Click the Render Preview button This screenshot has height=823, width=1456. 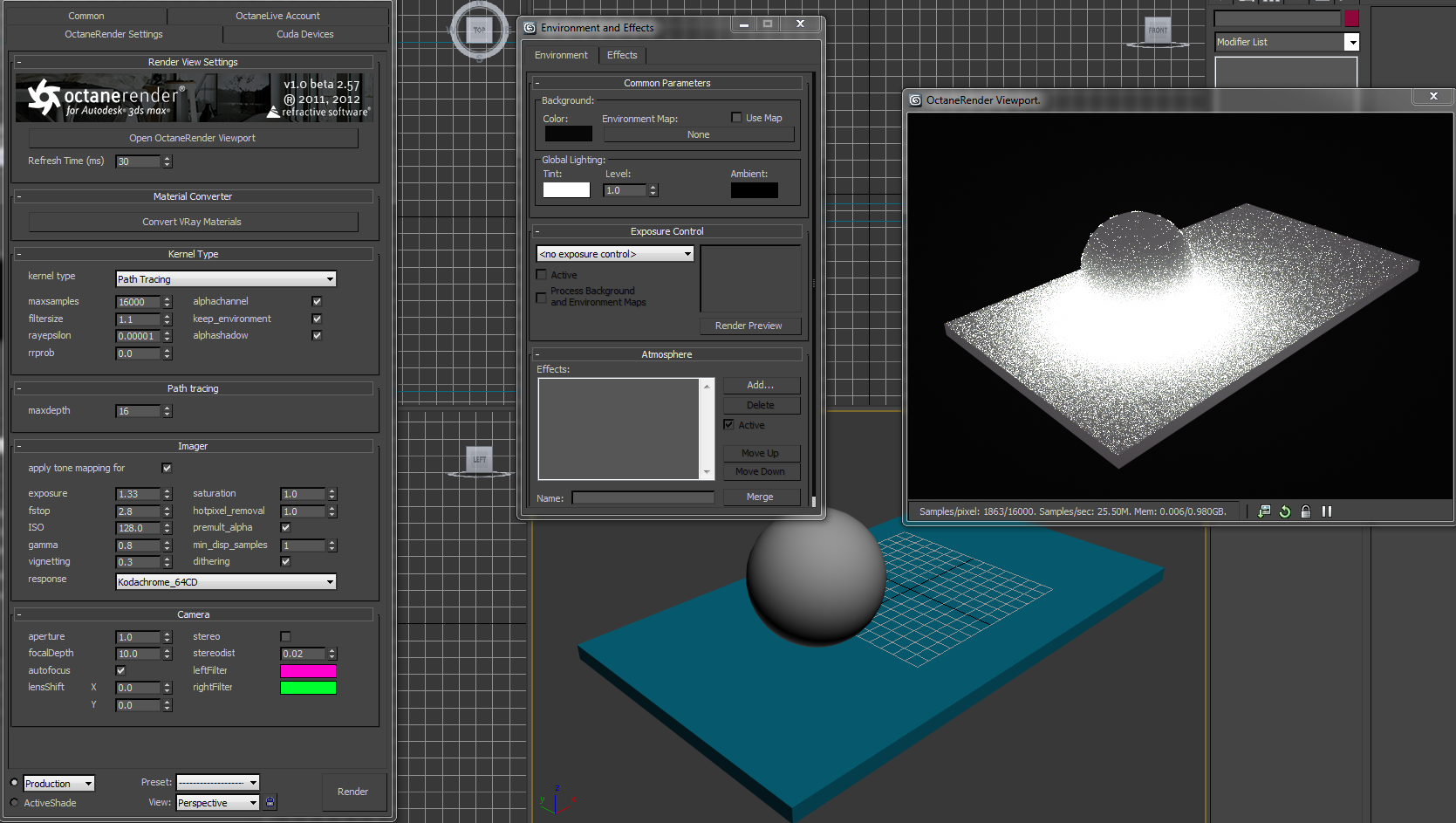(x=749, y=326)
